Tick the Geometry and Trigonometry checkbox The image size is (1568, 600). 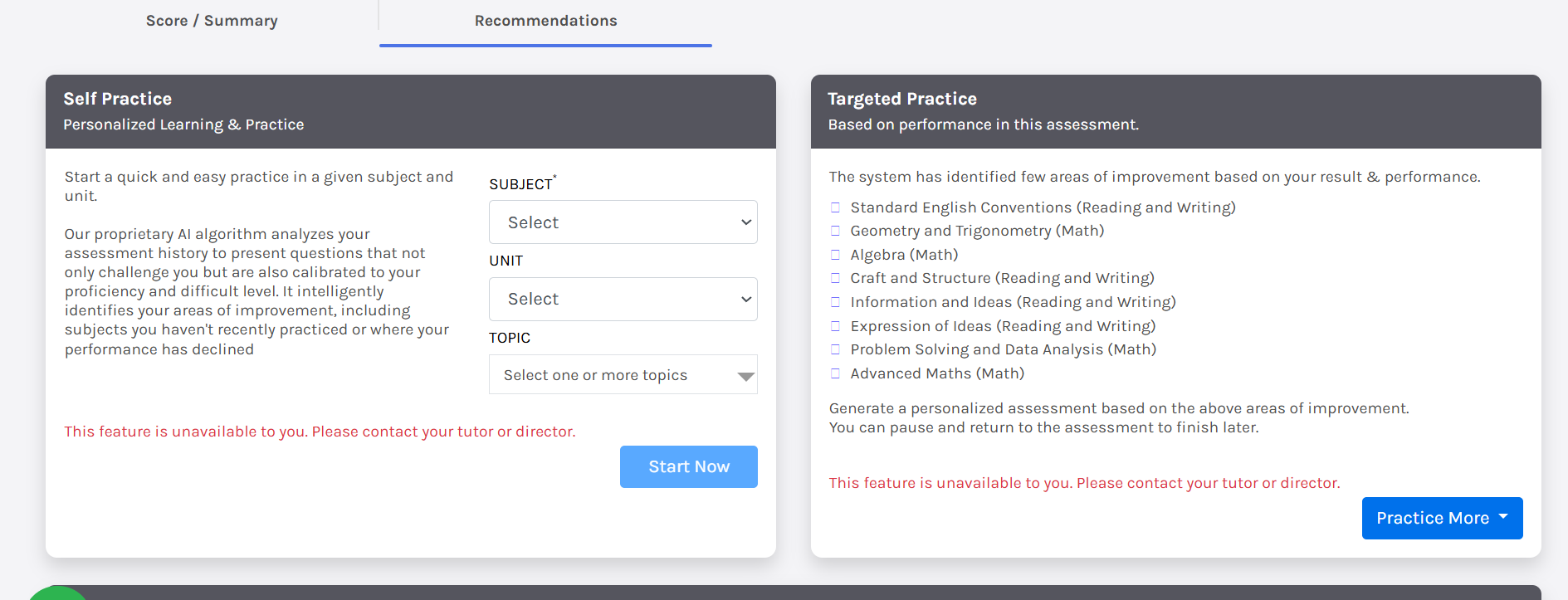click(835, 232)
